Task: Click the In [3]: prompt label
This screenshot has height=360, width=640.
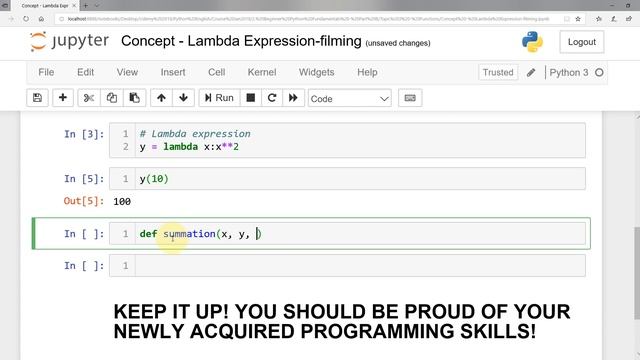Action: point(84,134)
